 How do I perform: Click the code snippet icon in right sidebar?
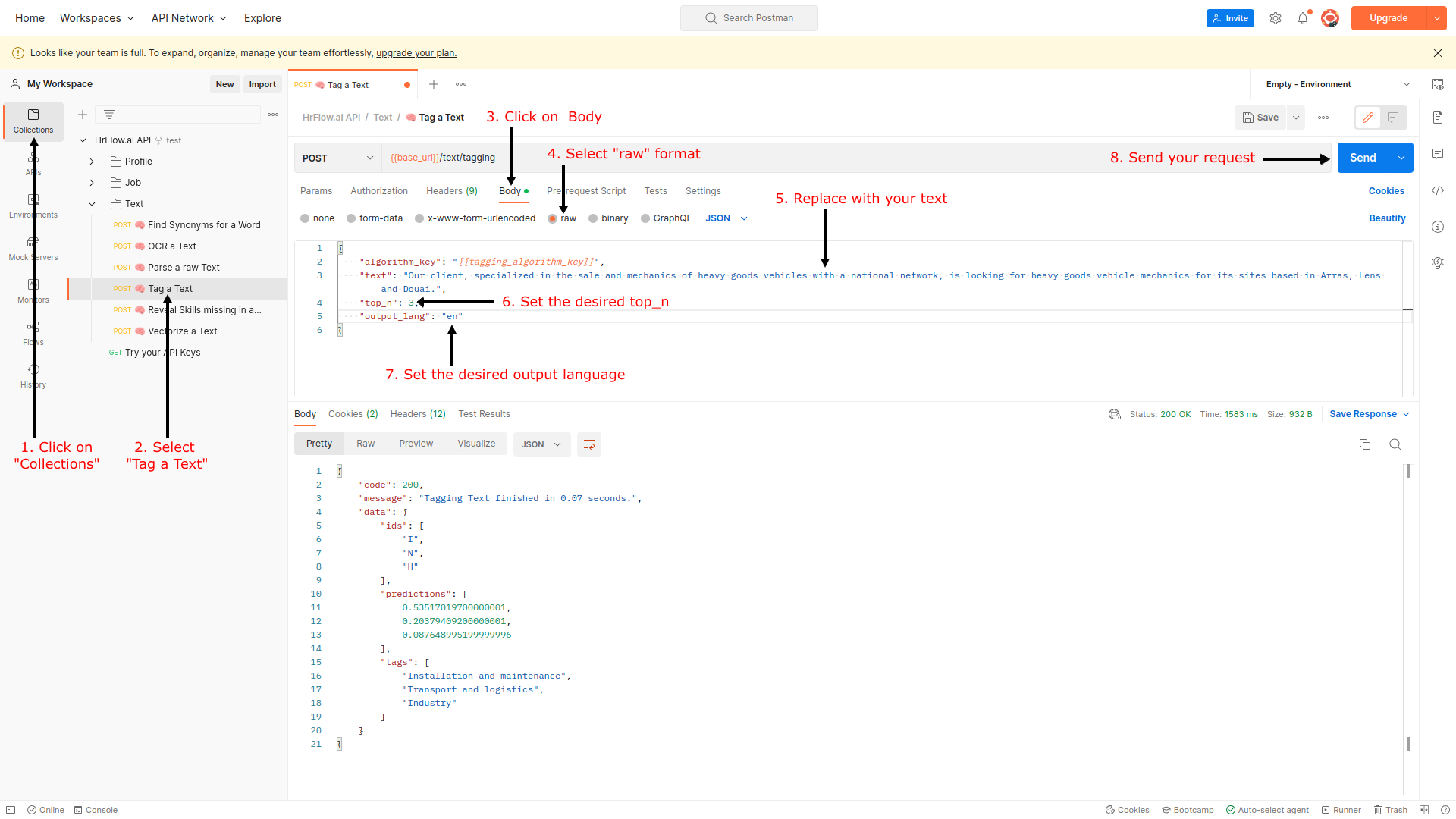click(1438, 190)
